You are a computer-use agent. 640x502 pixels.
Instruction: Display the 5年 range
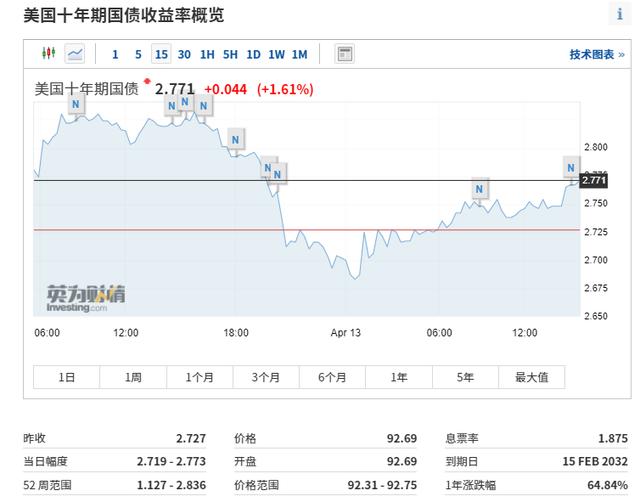click(x=465, y=377)
